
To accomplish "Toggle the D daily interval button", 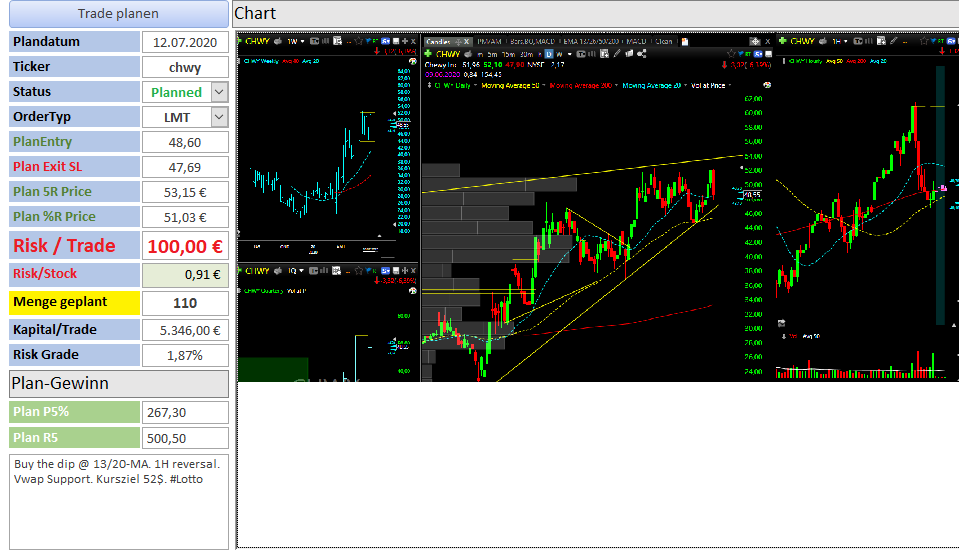I will coord(549,54).
